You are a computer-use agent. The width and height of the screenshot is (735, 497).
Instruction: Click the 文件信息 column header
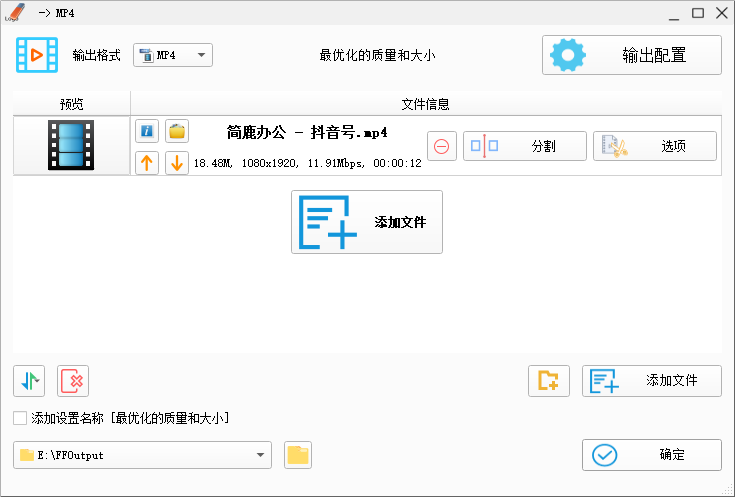[426, 104]
